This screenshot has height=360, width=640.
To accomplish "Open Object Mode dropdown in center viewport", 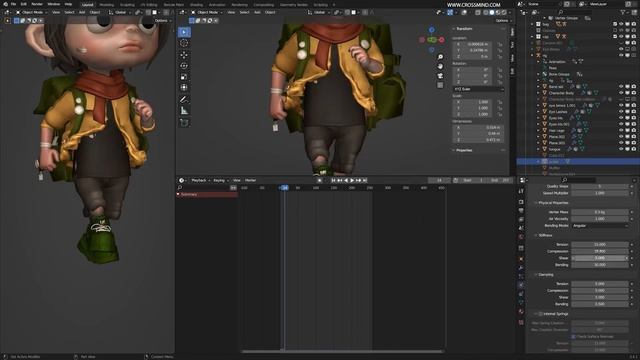I will click(x=207, y=13).
